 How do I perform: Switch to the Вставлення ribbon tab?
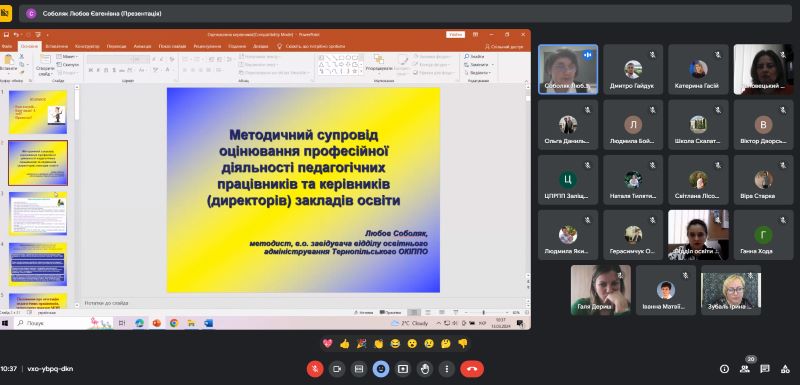pyautogui.click(x=56, y=46)
